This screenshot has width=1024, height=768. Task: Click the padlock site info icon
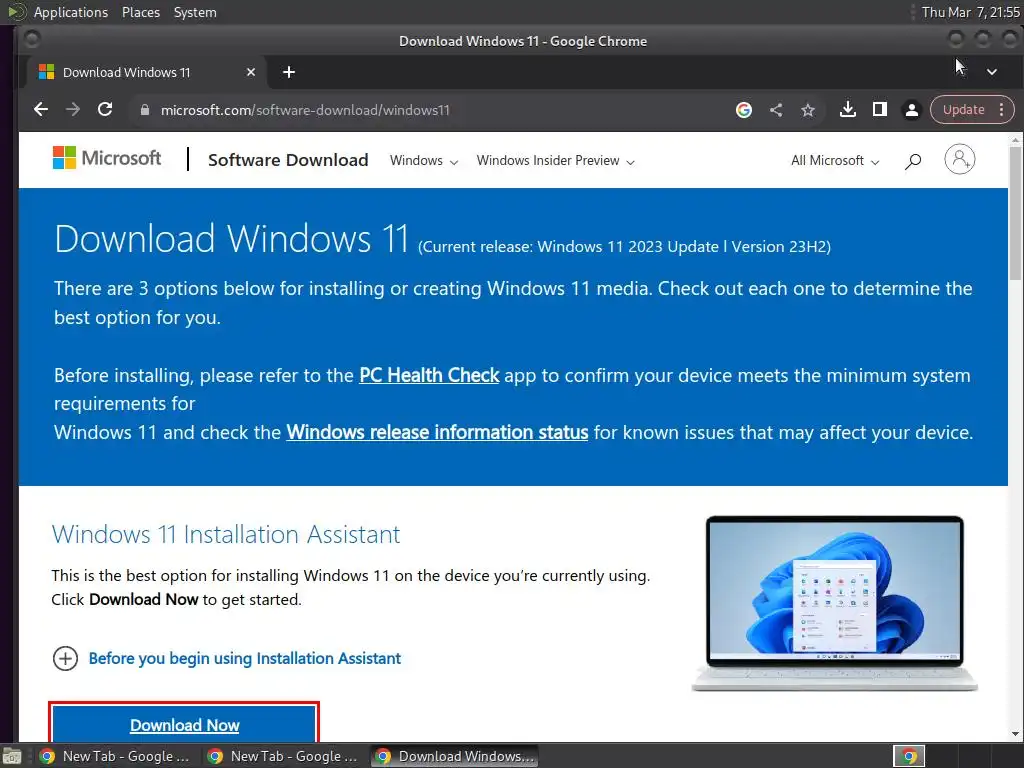[x=145, y=110]
